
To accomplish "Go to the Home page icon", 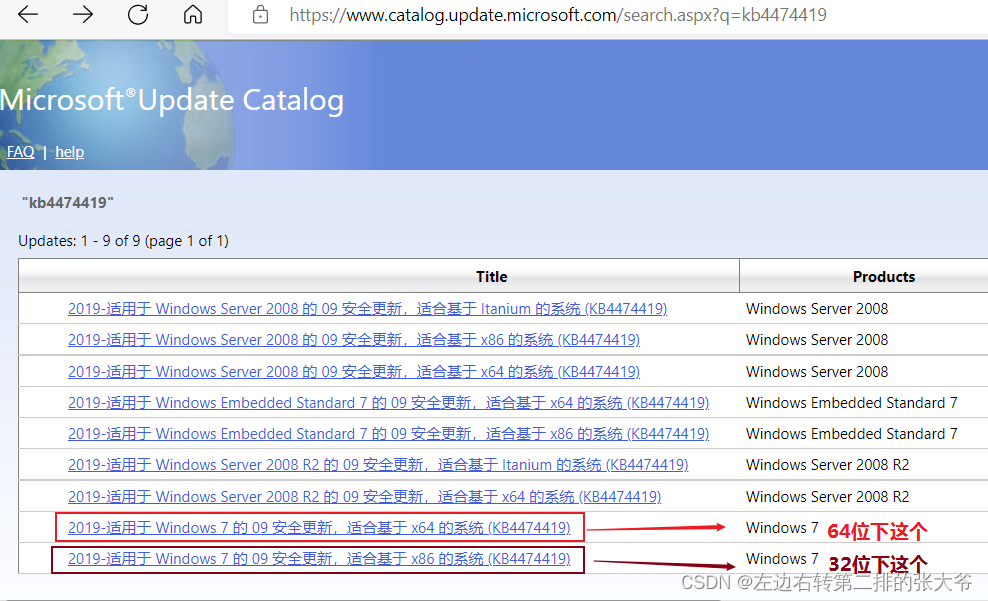I will [x=193, y=14].
